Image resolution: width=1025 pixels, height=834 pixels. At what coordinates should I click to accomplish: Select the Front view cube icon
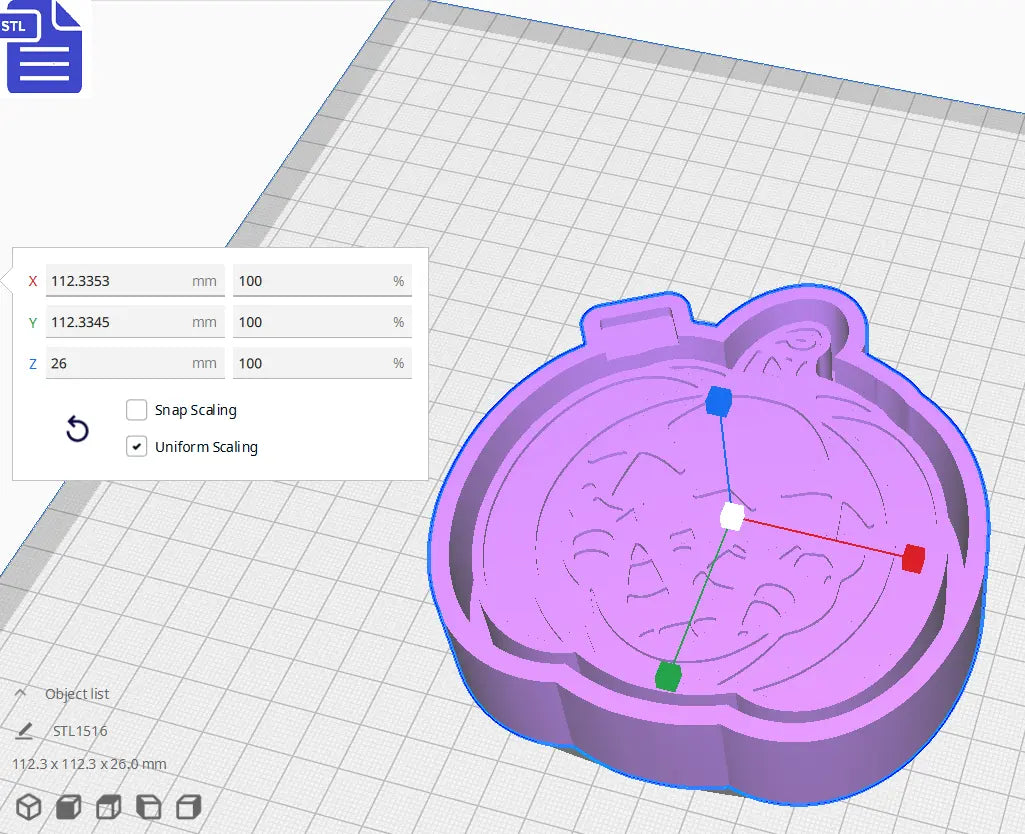click(67, 807)
